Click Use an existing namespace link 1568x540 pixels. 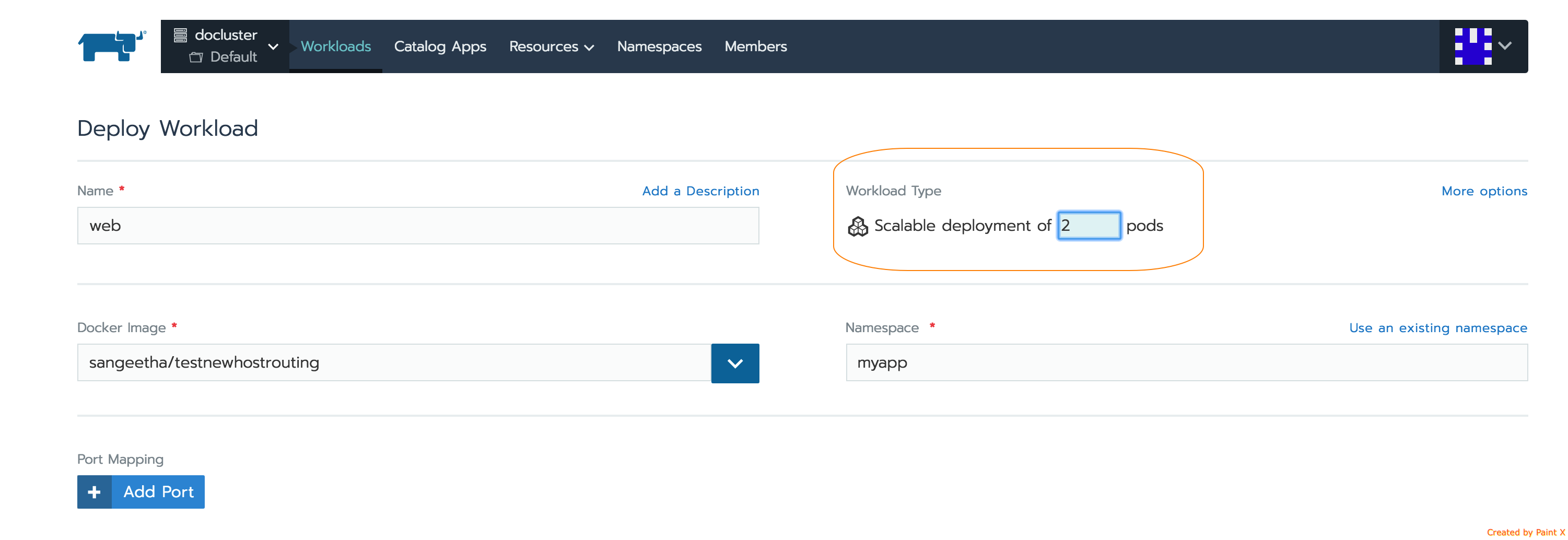tap(1438, 328)
